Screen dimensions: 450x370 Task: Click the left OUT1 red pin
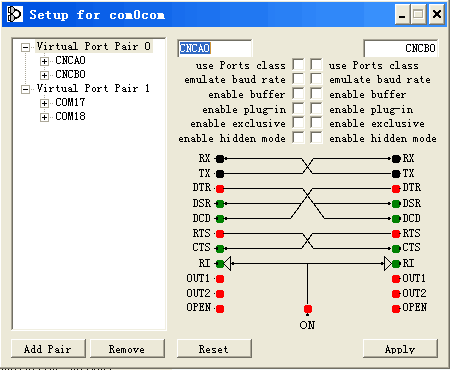point(220,279)
